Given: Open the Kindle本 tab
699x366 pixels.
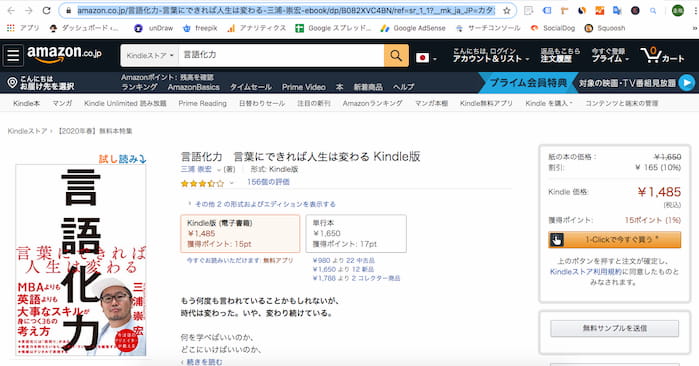Looking at the screenshot, I should [x=26, y=103].
